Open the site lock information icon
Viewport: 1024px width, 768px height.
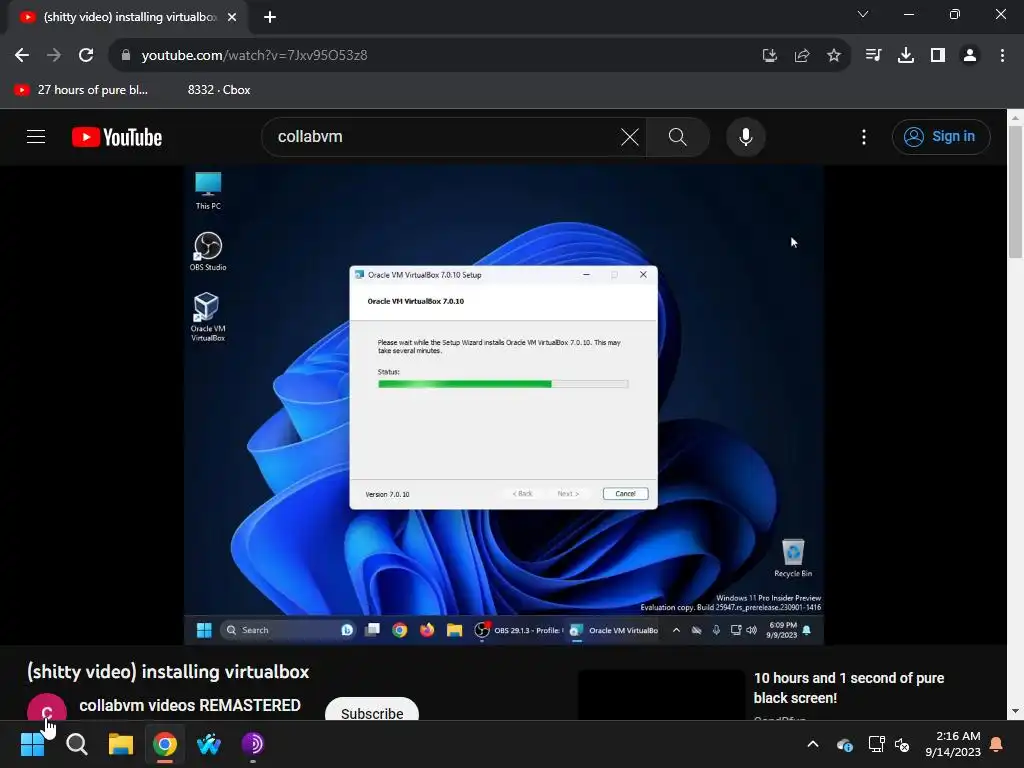click(x=126, y=56)
